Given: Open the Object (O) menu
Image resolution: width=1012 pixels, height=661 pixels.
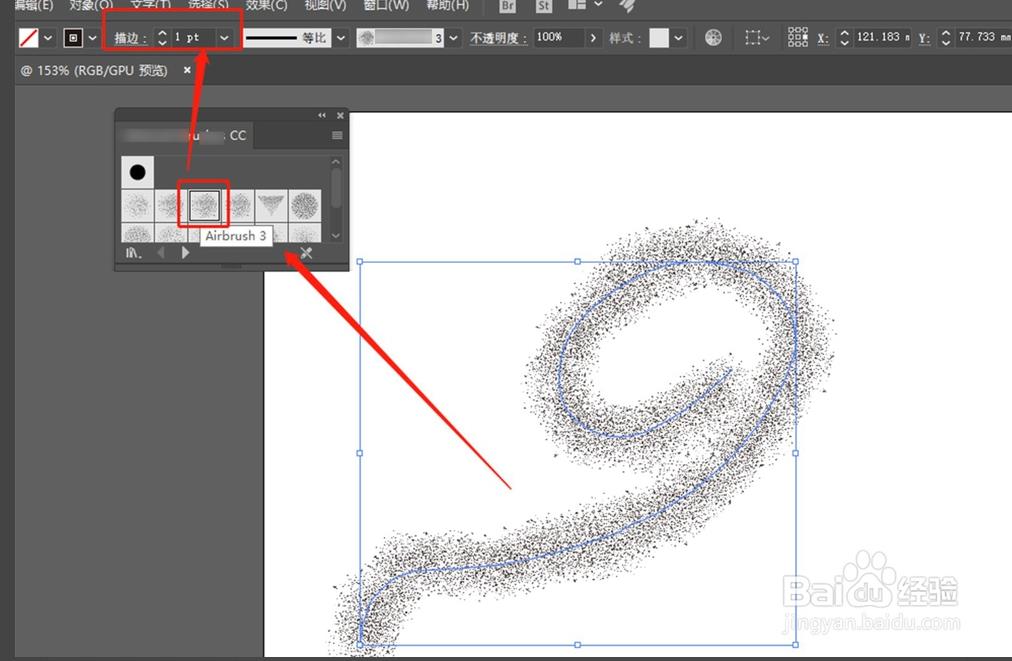Looking at the screenshot, I should [91, 5].
